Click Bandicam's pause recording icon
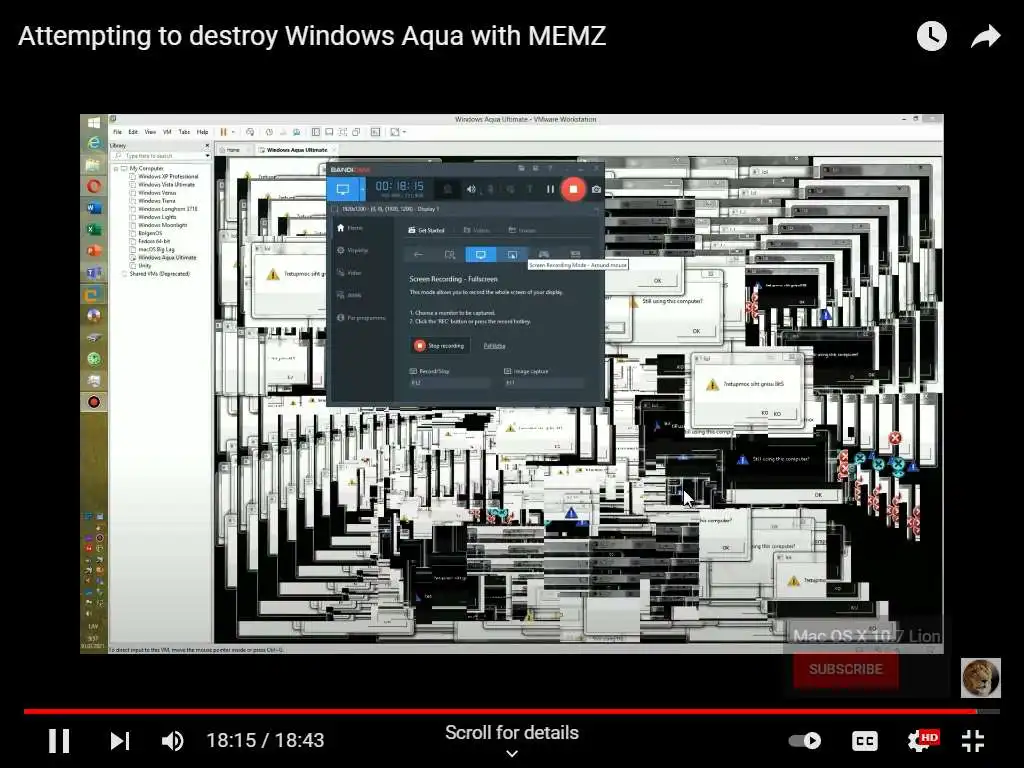 point(550,189)
